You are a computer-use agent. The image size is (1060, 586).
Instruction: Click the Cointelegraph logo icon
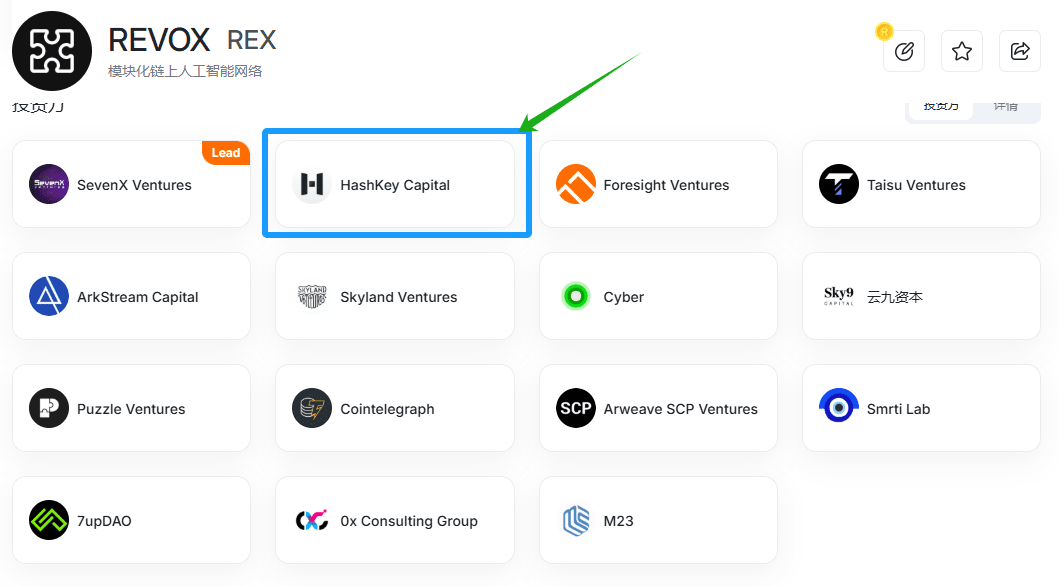312,408
